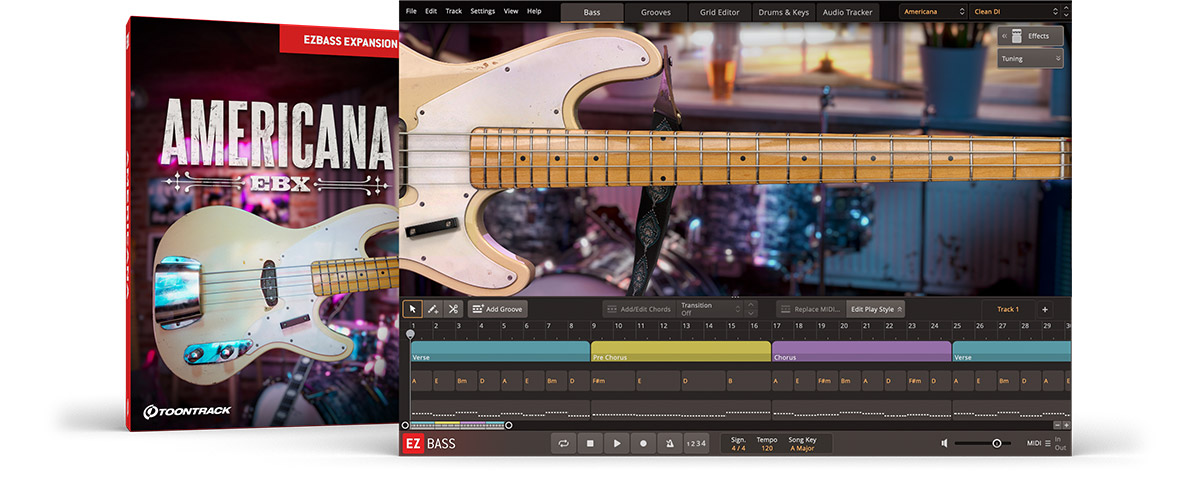1200x488 pixels.
Task: Switch to the Grooves tab
Action: pyautogui.click(x=656, y=12)
